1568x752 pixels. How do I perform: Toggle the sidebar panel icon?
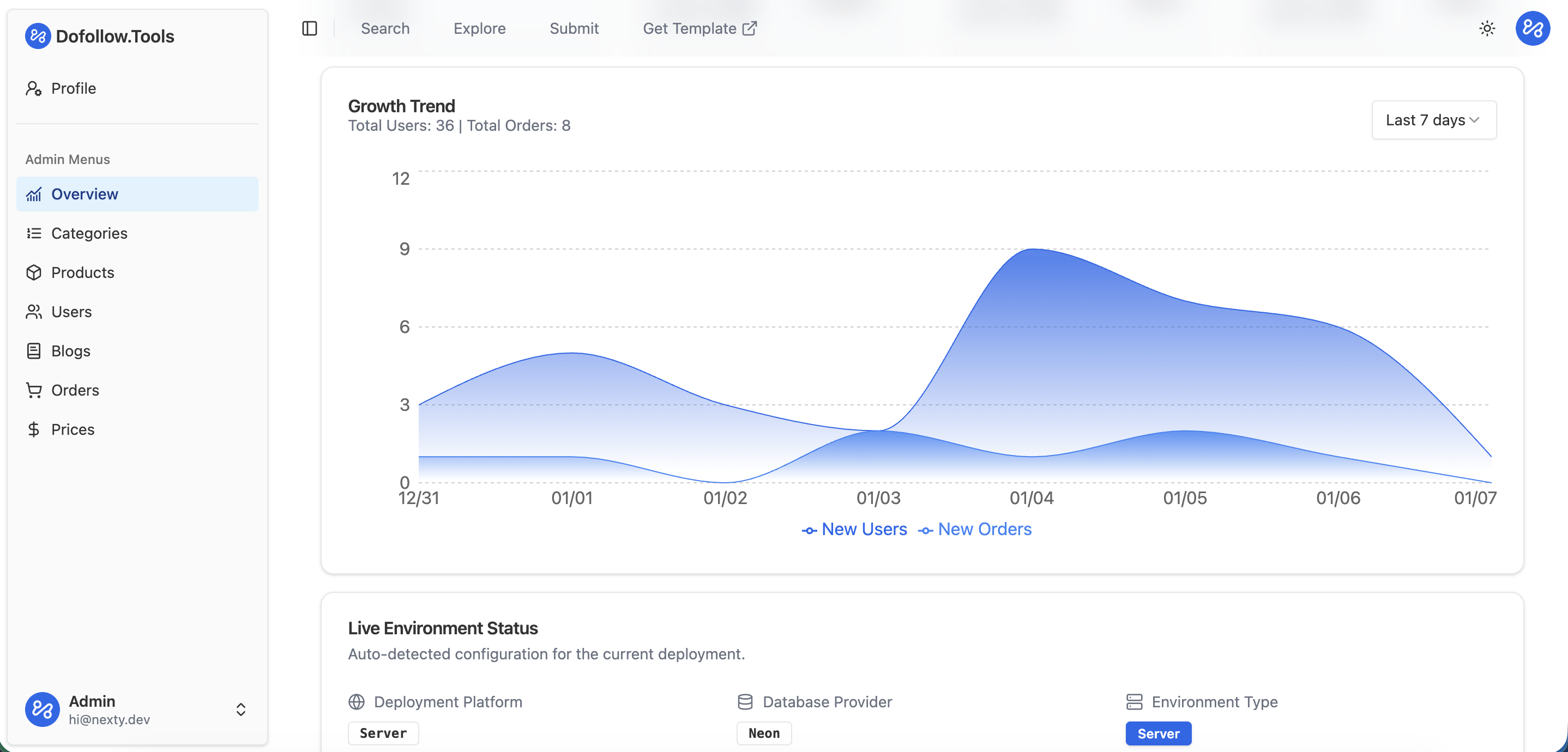coord(309,28)
